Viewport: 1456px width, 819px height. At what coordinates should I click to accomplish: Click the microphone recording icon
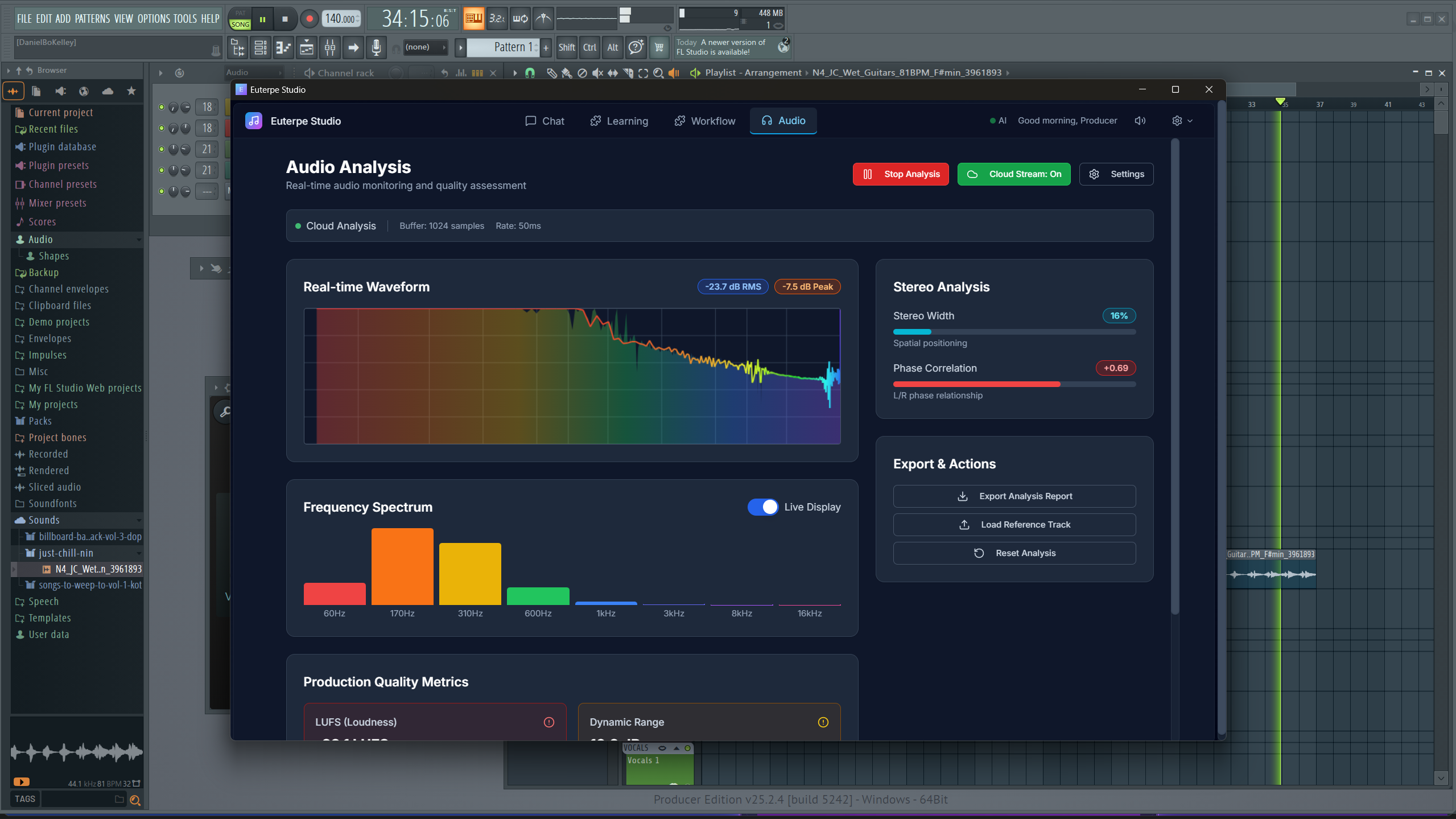376,47
